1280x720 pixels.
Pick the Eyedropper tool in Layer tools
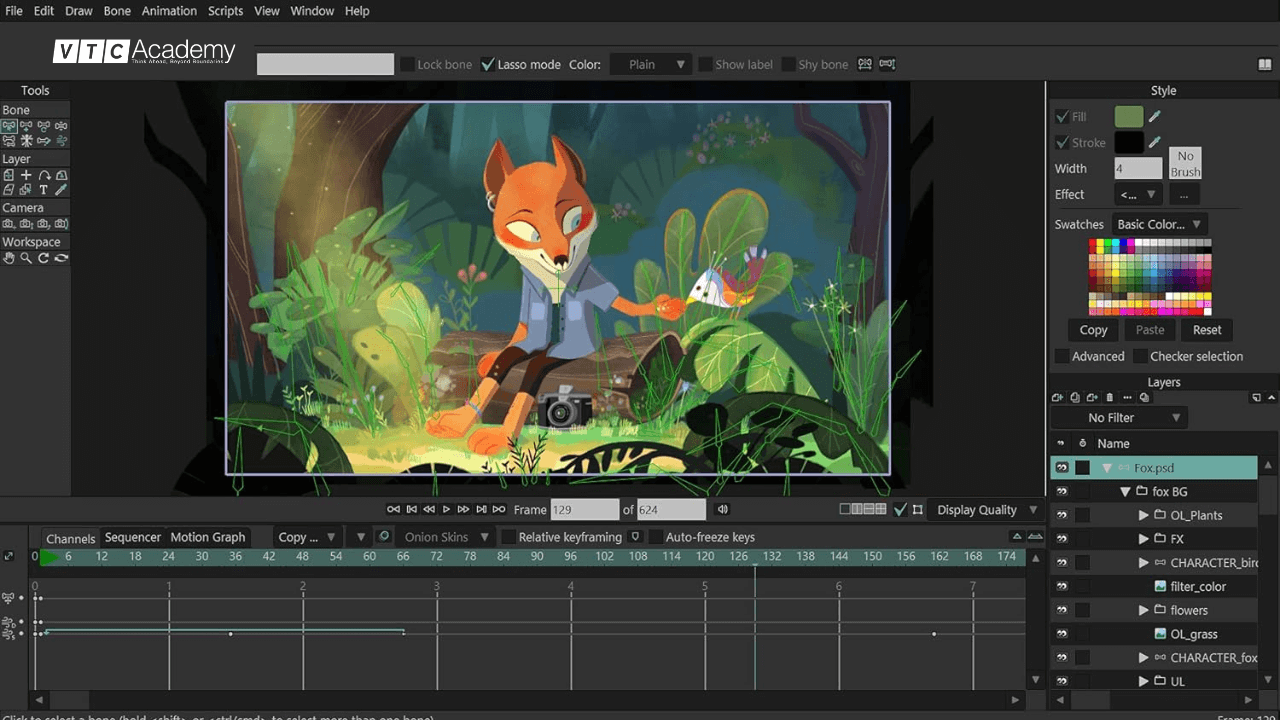tap(61, 190)
